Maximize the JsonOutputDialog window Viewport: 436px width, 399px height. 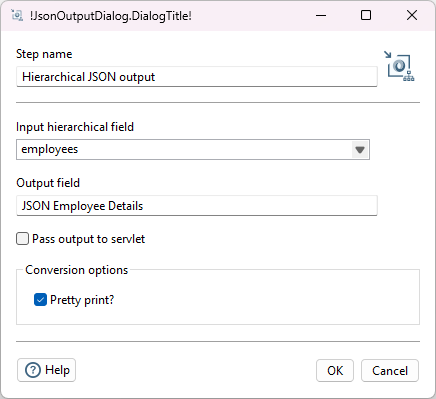366,15
